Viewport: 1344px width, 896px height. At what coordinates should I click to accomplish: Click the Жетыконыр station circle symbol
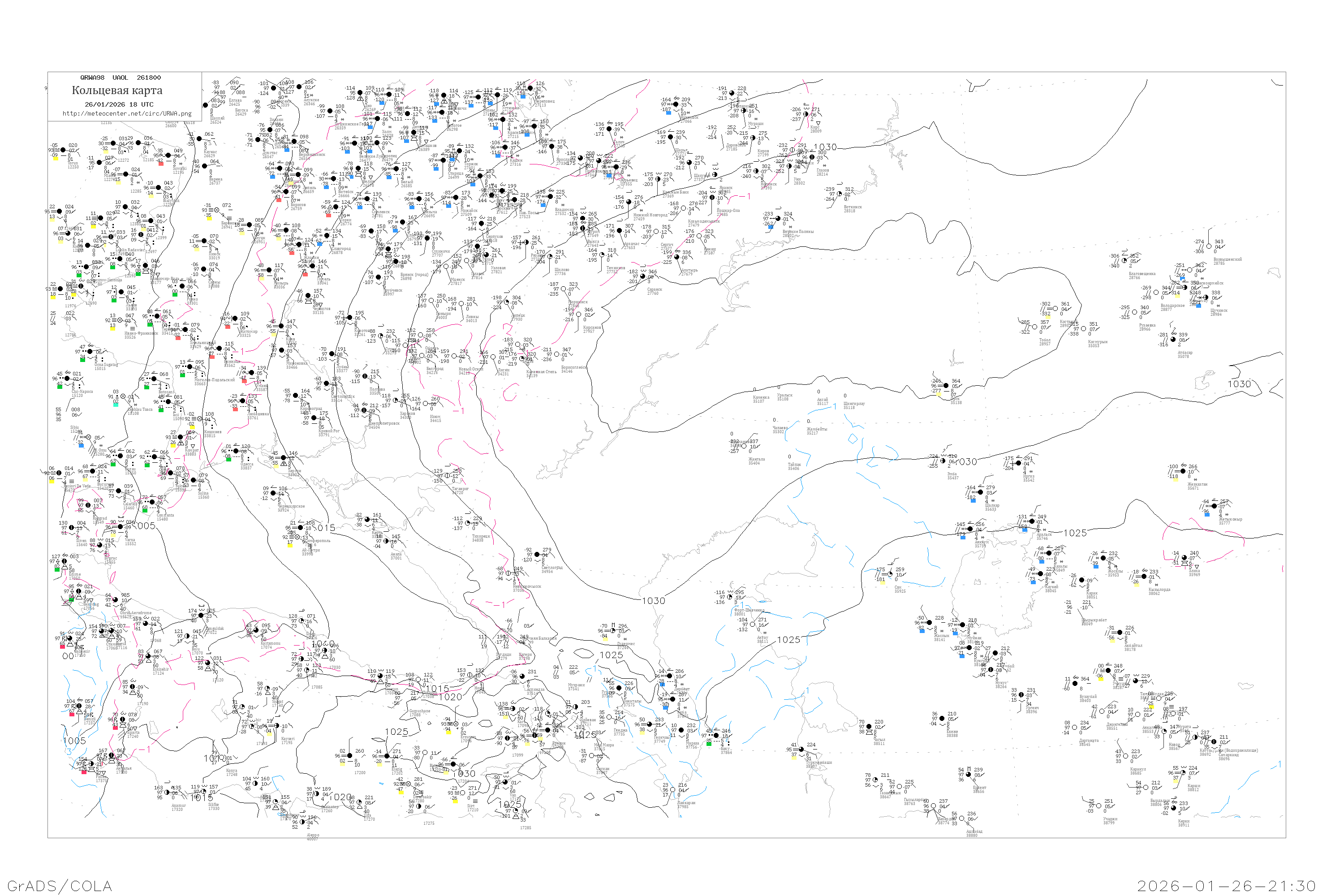click(1214, 507)
